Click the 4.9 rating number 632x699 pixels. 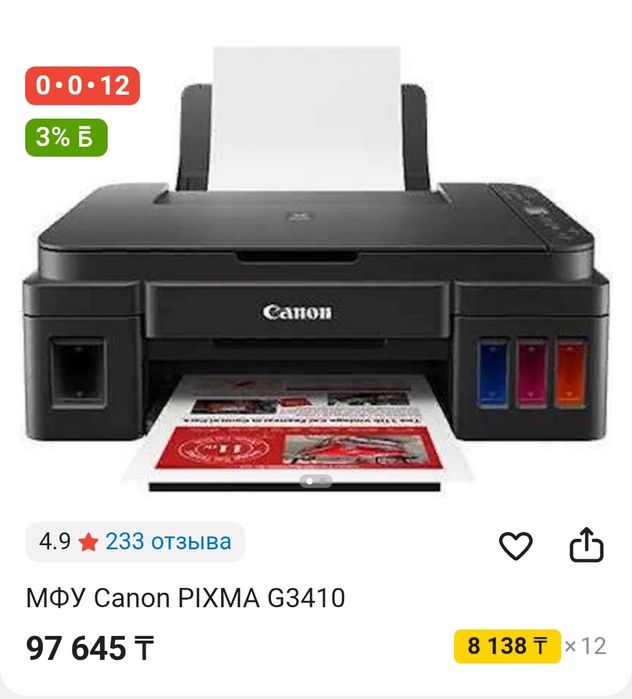tap(54, 542)
